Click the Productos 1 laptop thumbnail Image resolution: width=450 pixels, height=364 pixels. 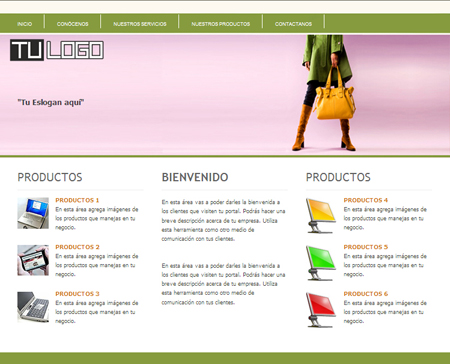(x=33, y=213)
